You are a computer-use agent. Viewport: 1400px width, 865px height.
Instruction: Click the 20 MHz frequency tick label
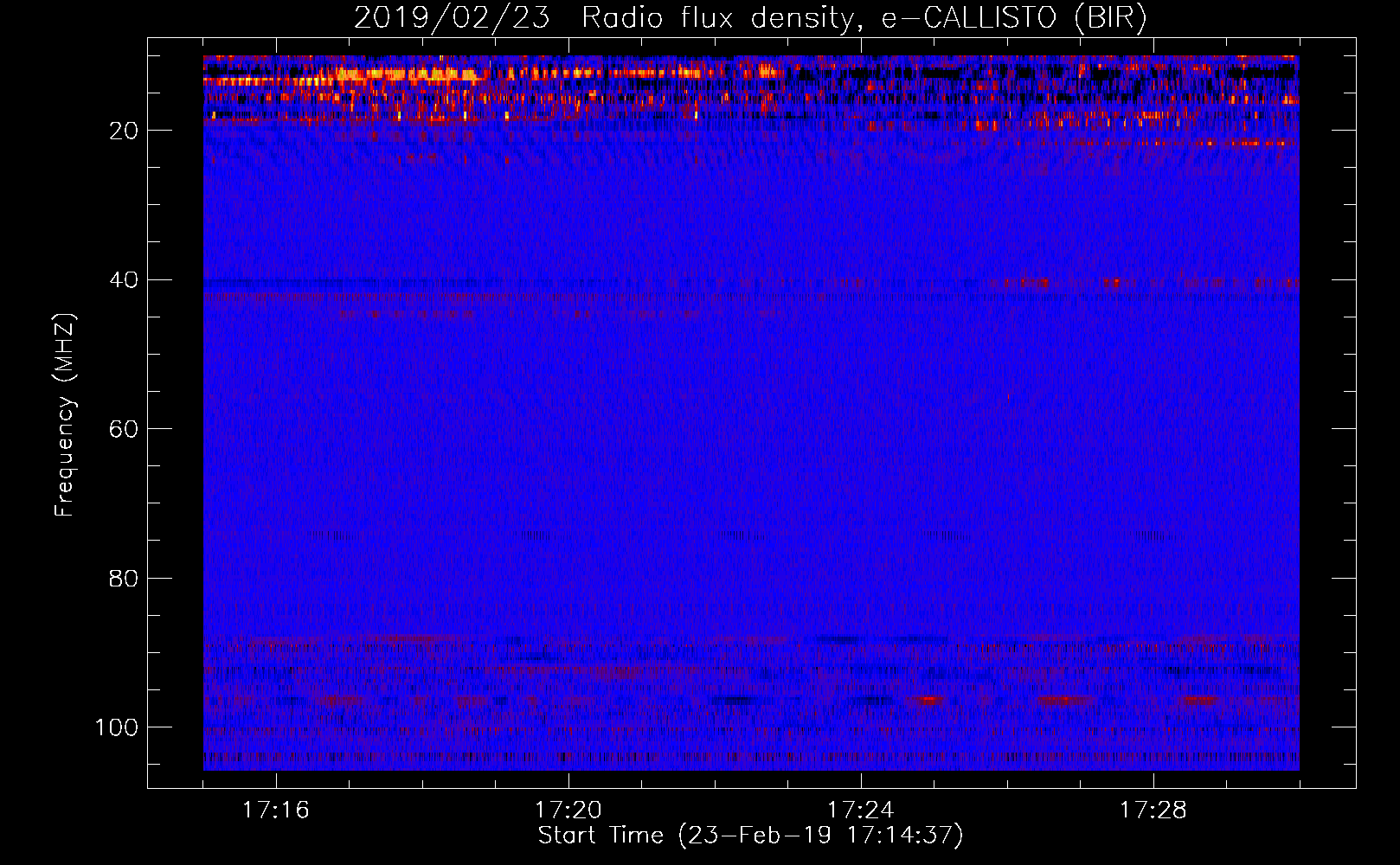coord(124,131)
